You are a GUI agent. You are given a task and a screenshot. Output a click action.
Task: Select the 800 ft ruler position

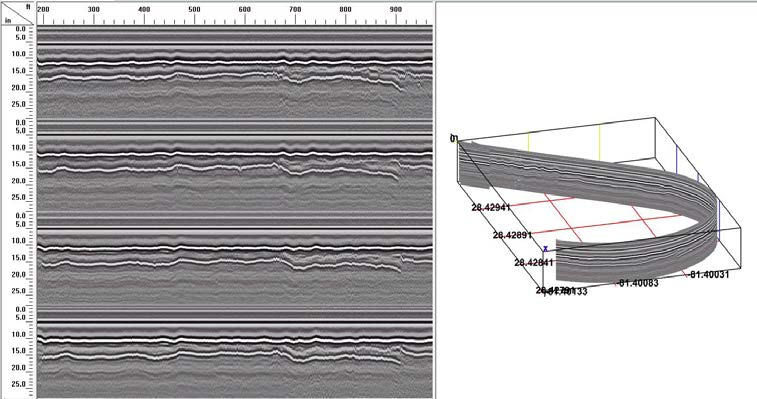click(345, 10)
